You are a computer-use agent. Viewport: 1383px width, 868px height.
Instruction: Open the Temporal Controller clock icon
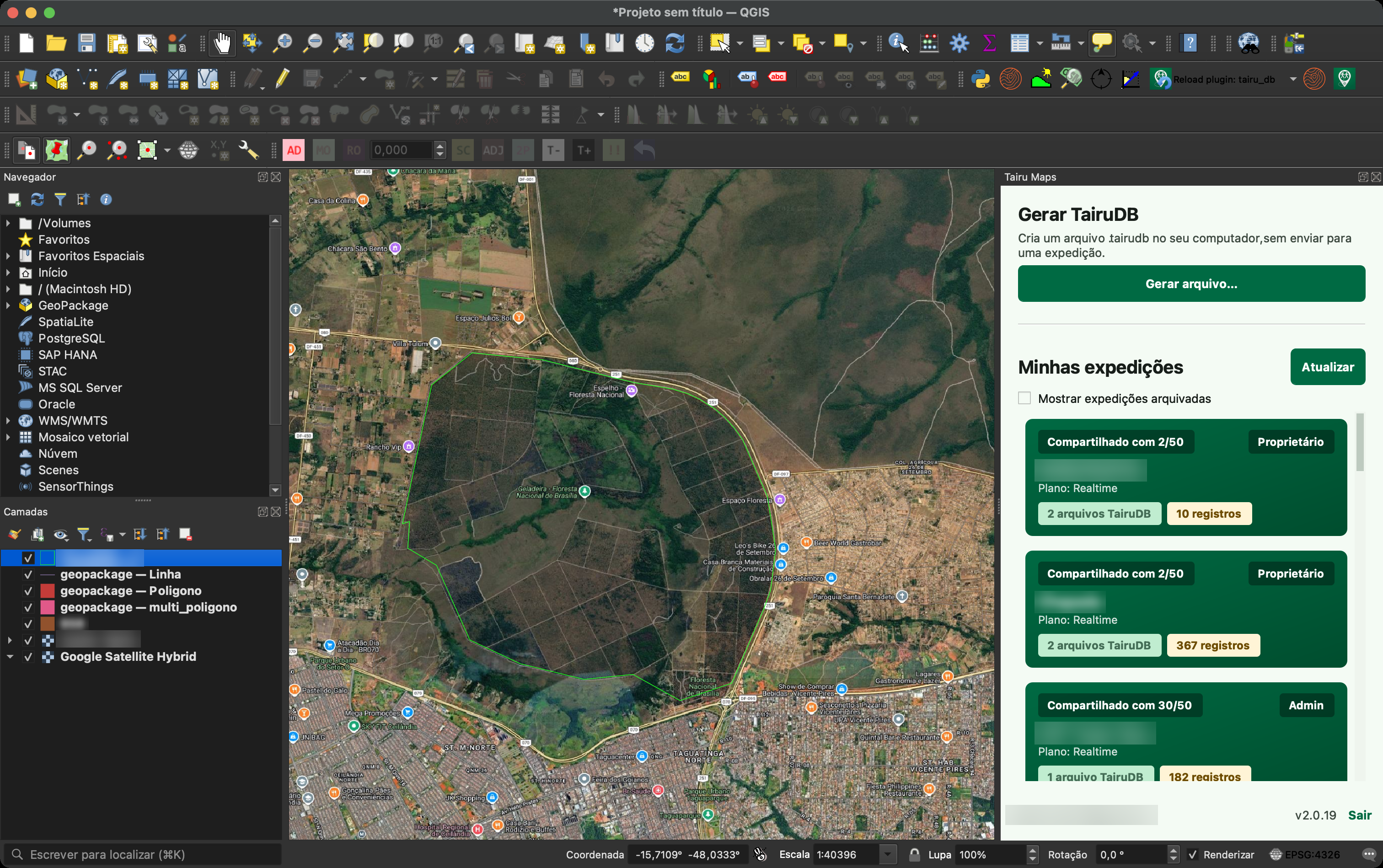pos(644,43)
